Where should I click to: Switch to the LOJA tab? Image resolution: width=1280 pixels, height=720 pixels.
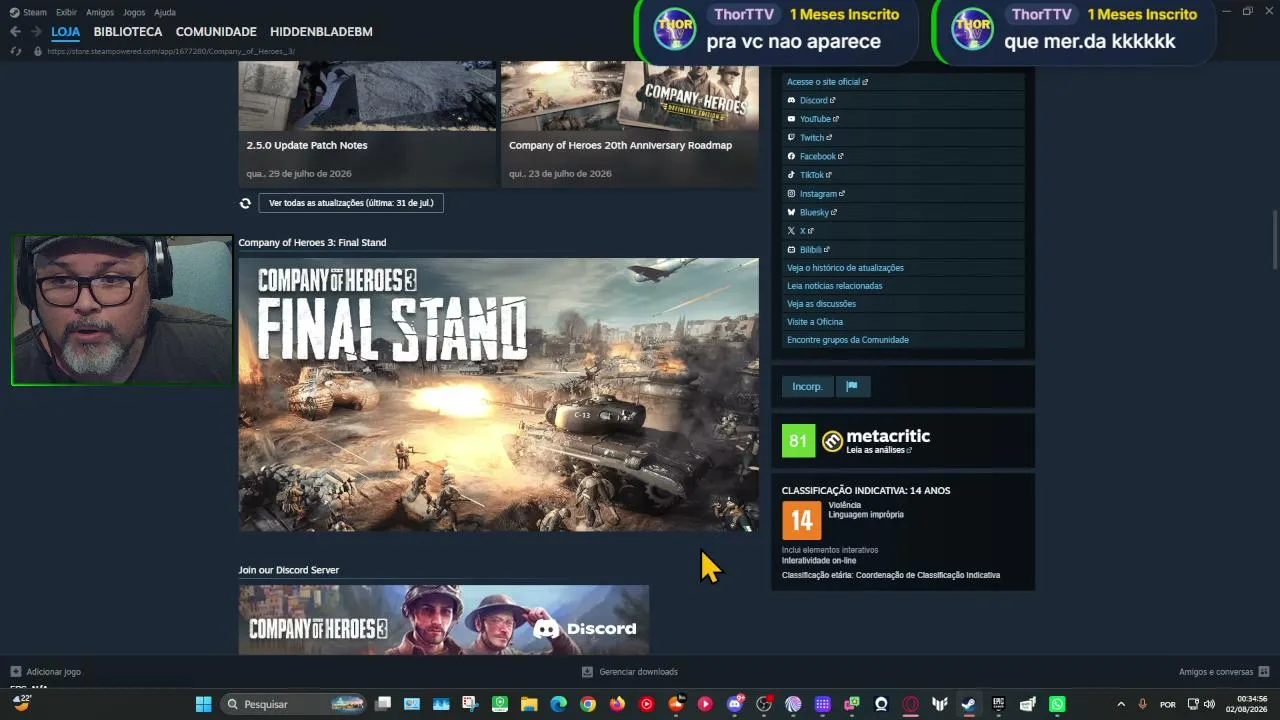[x=66, y=32]
